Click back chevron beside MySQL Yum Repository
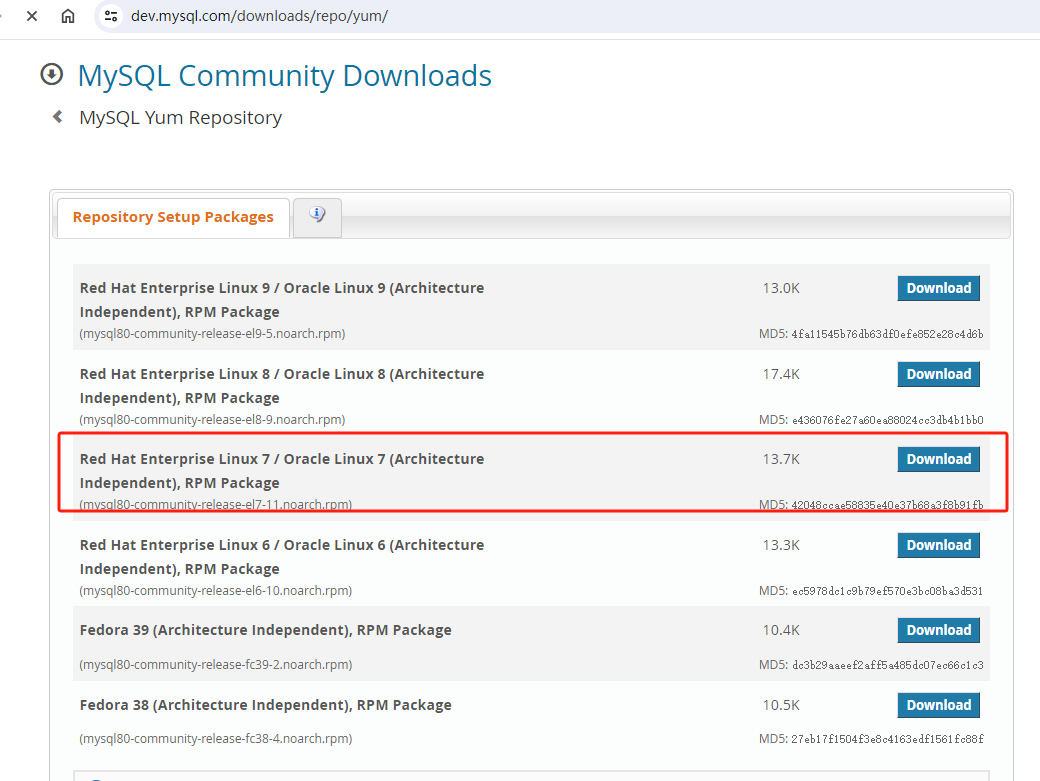Viewport: 1040px width, 781px height. tap(58, 117)
